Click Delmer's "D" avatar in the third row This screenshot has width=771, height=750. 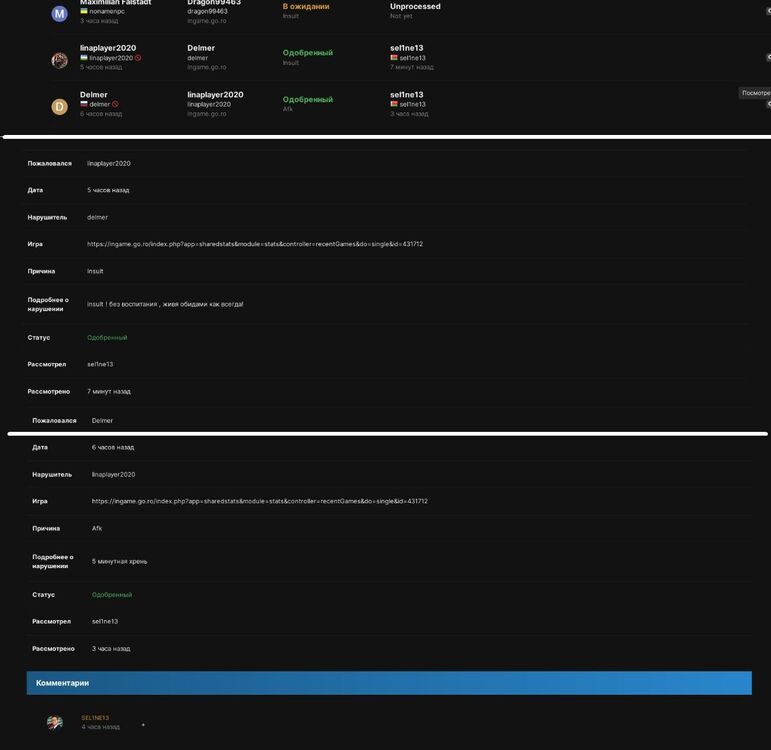(x=59, y=106)
